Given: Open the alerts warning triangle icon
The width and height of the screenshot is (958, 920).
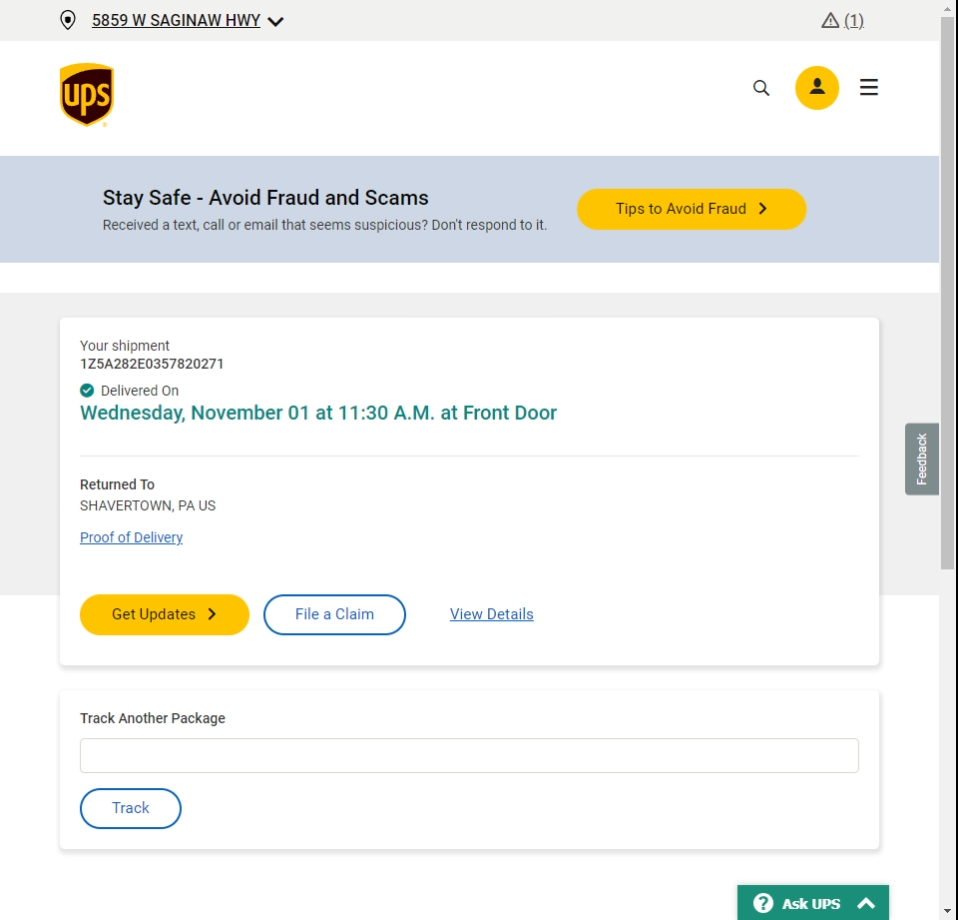Looking at the screenshot, I should point(830,20).
